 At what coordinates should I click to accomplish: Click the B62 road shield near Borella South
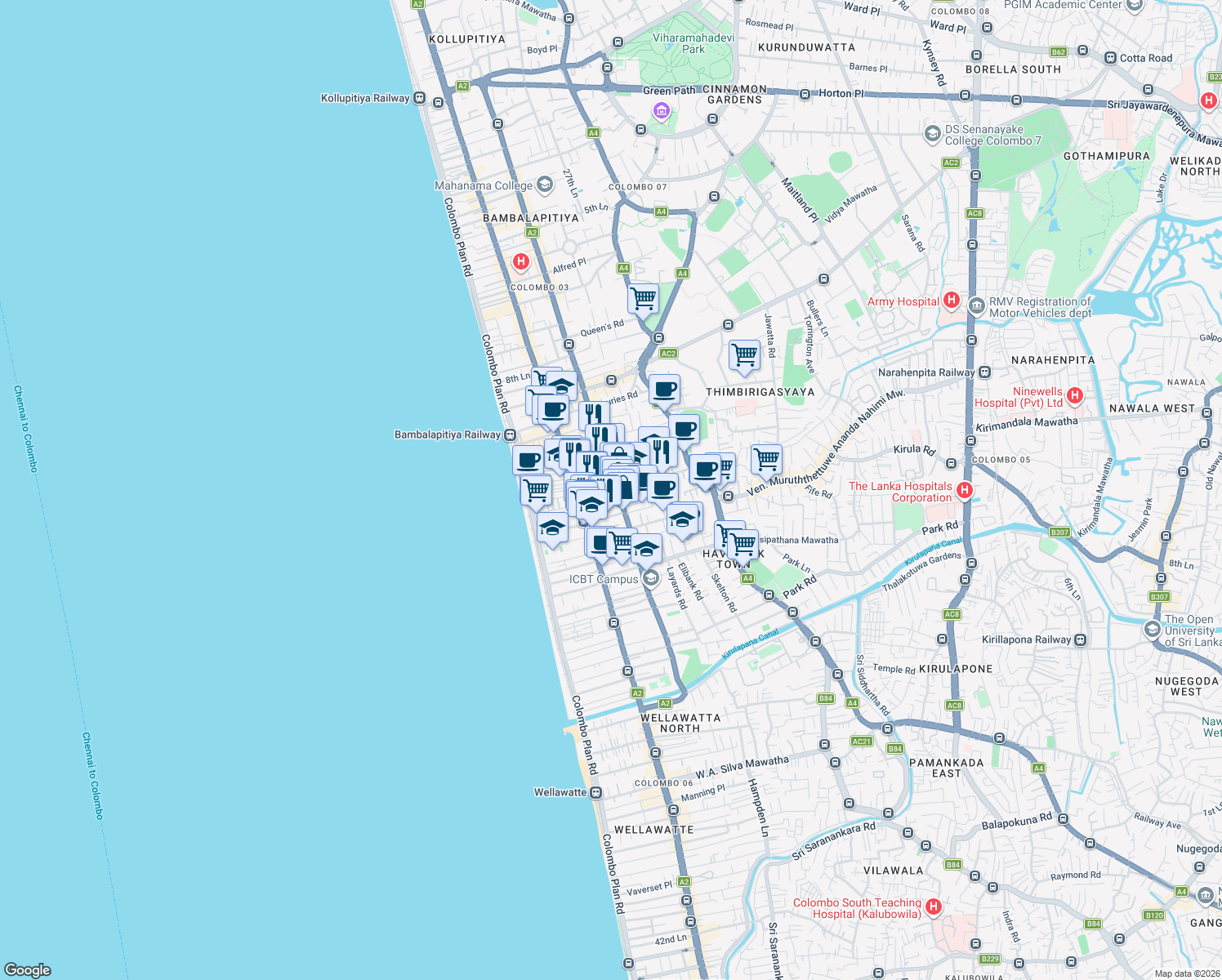[x=1058, y=51]
